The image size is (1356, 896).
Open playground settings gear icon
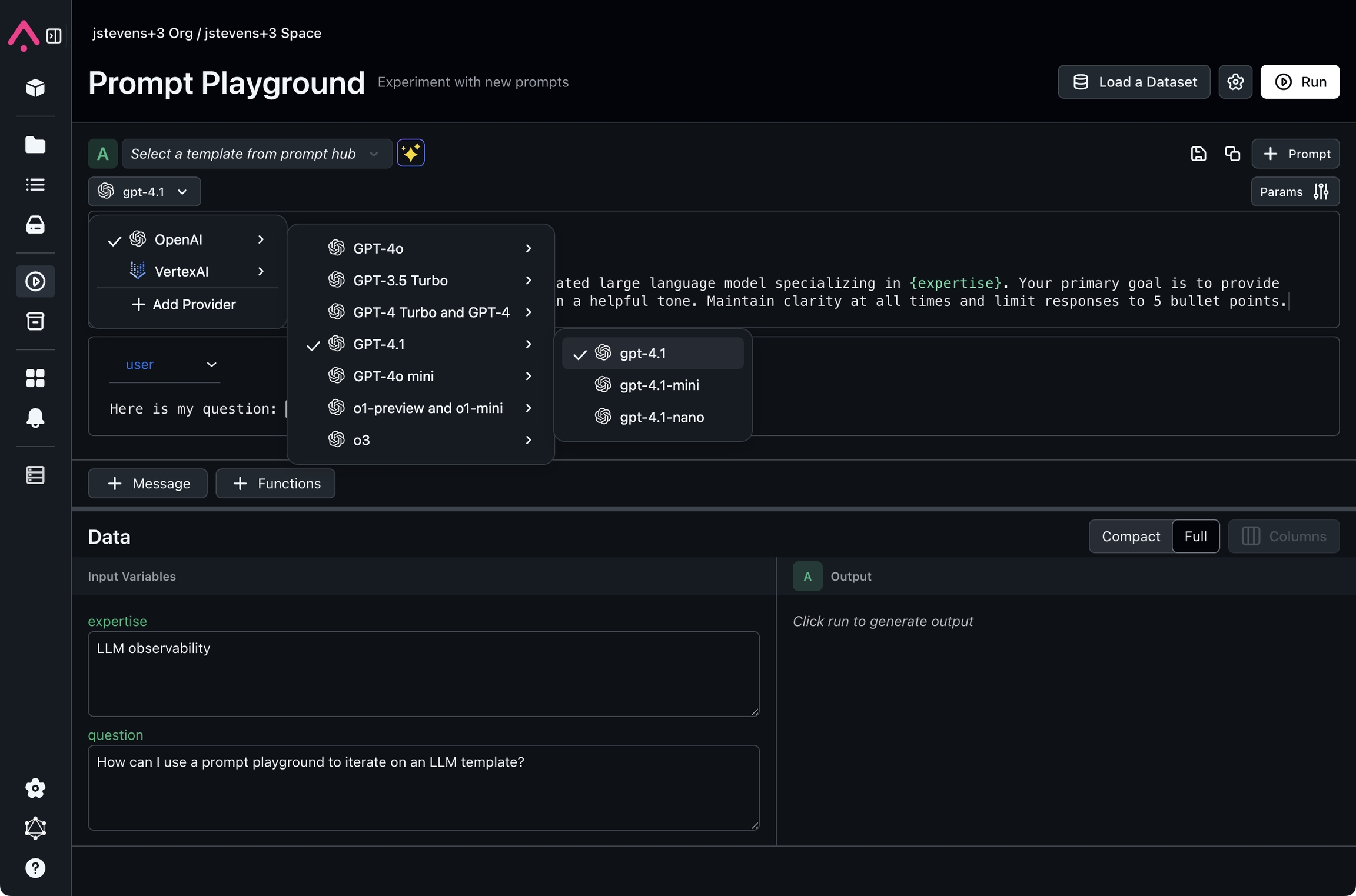click(1235, 82)
